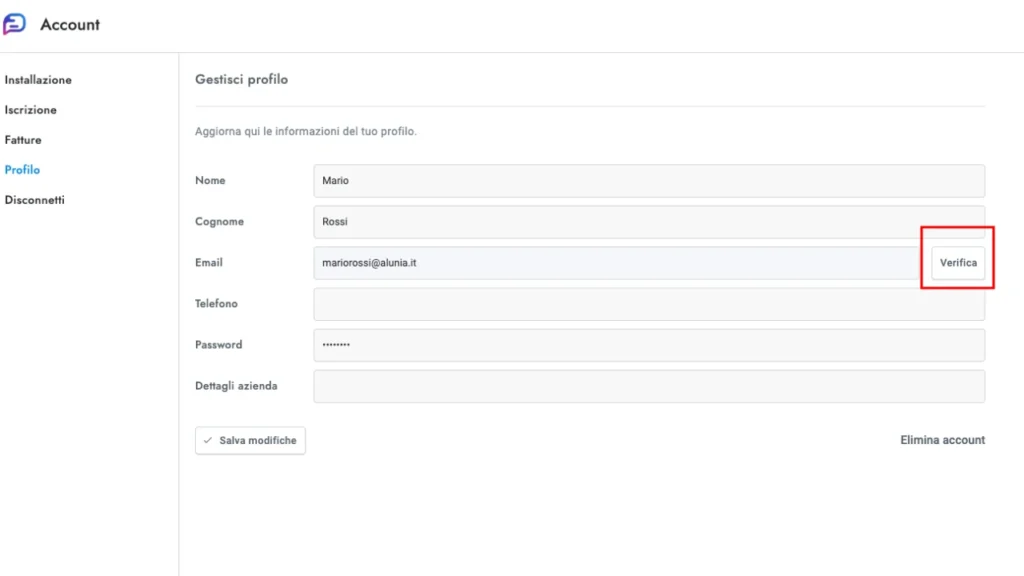Click the Telefono field label
1024x576 pixels.
(216, 304)
